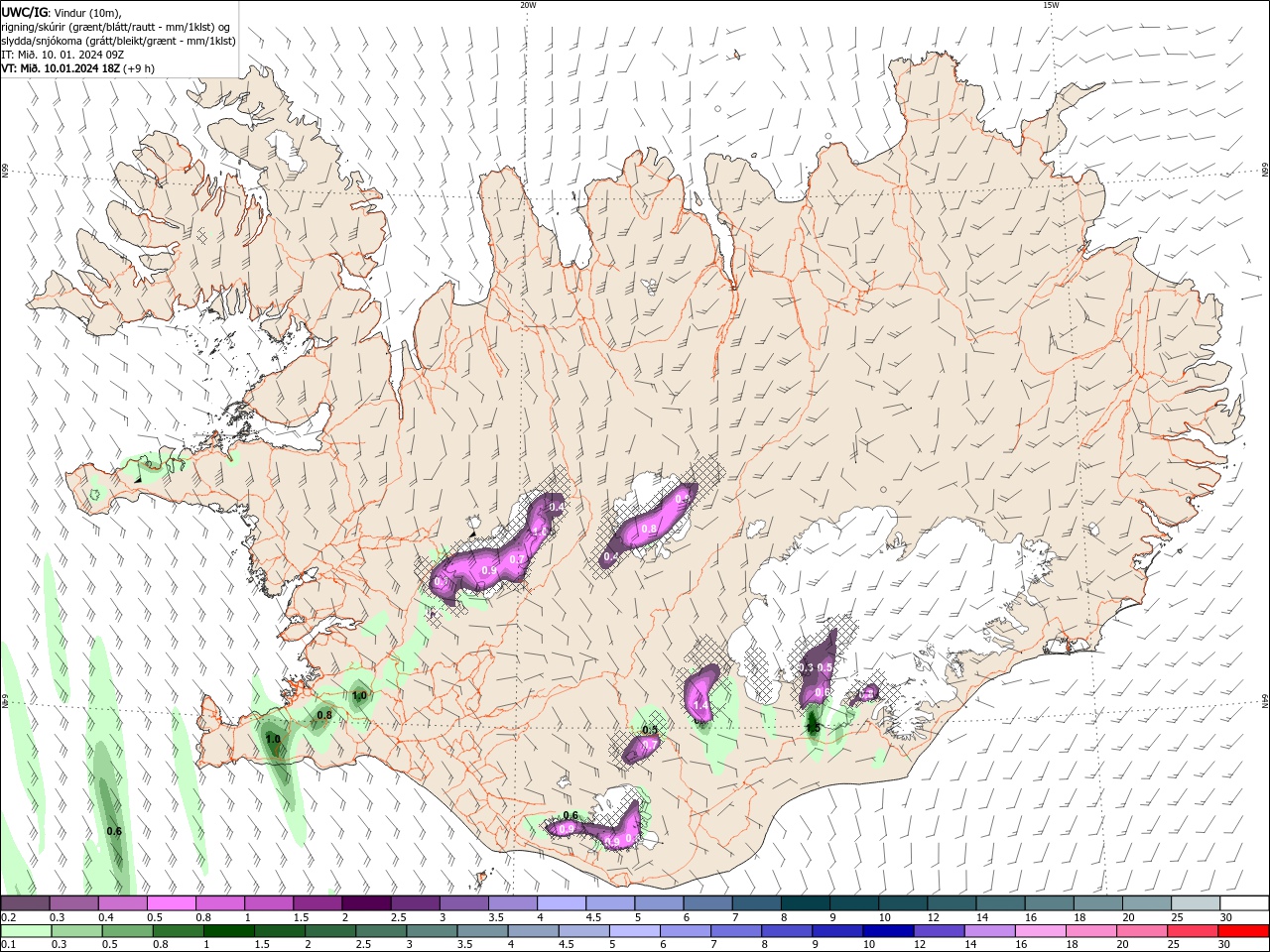Viewport: 1270px width, 952px height.
Task: Click the white '1.4' value on the map
Action: click(x=700, y=706)
